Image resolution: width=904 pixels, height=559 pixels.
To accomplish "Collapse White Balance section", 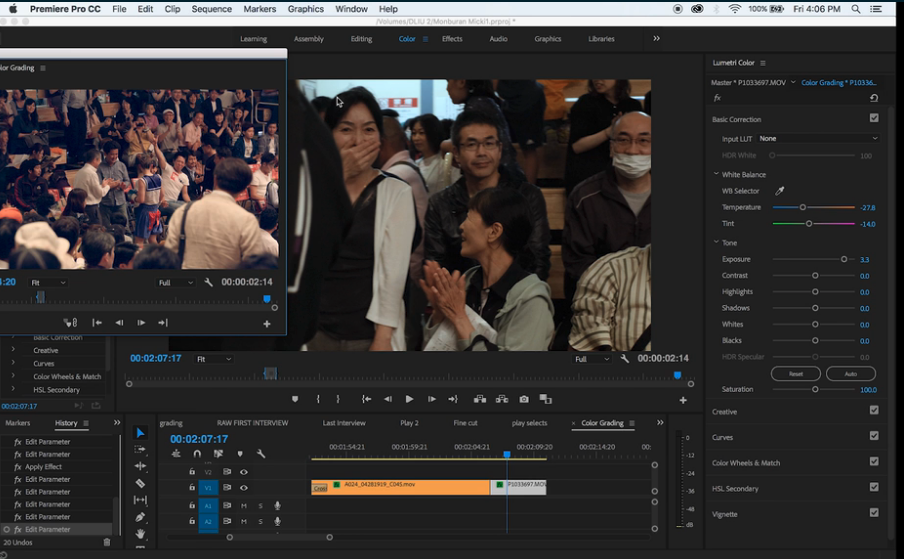I will 717,174.
